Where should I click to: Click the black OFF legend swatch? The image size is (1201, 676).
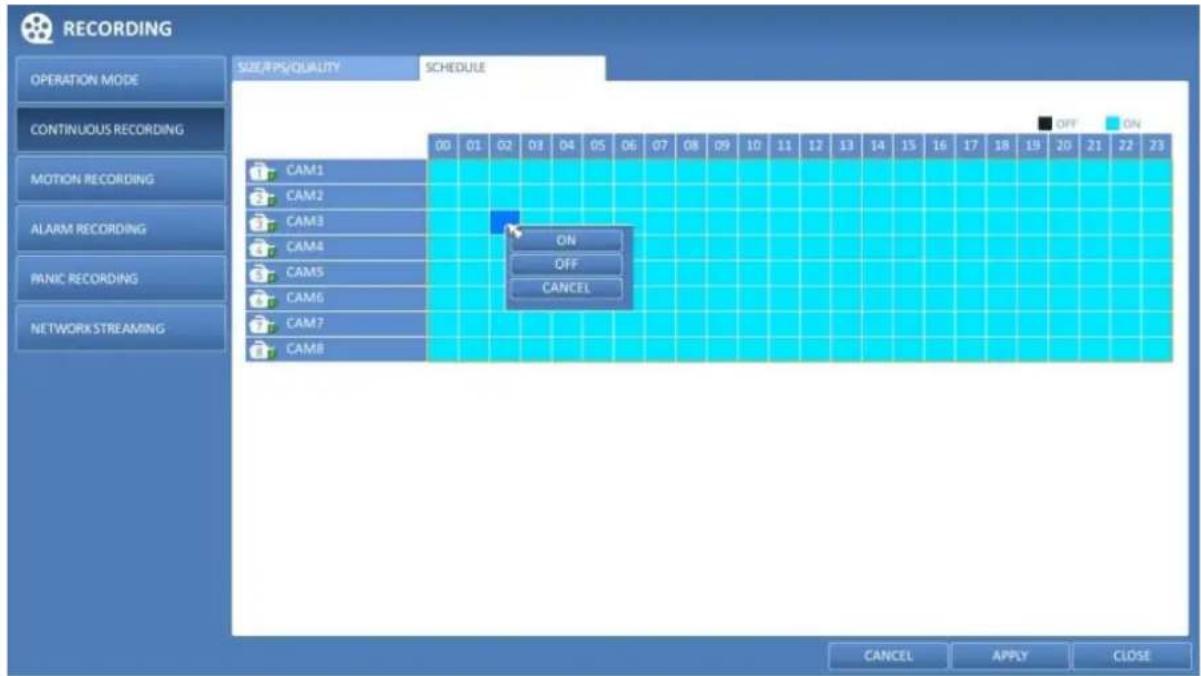(1045, 124)
